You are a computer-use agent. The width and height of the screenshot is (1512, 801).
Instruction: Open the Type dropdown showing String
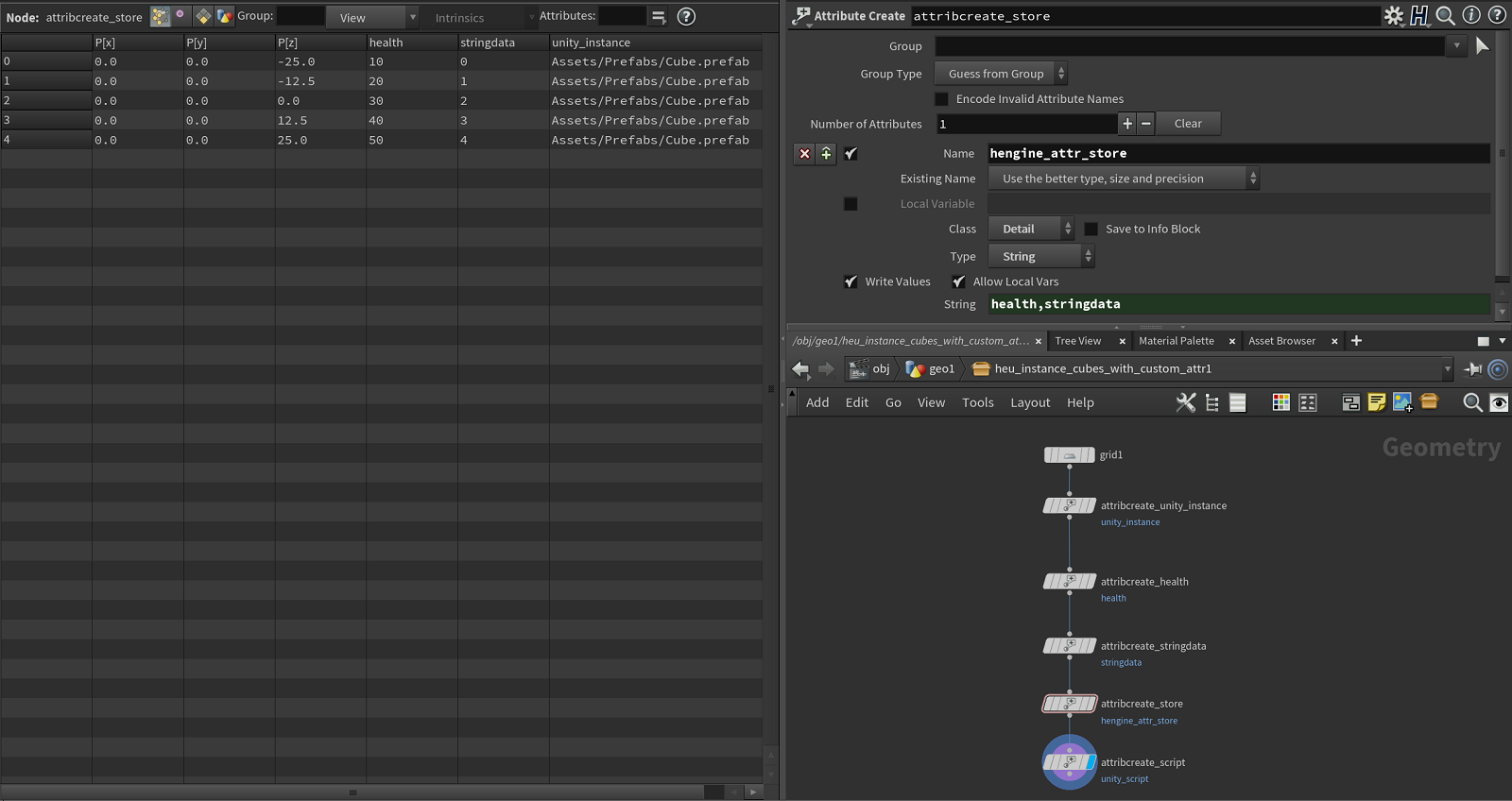(x=1039, y=257)
